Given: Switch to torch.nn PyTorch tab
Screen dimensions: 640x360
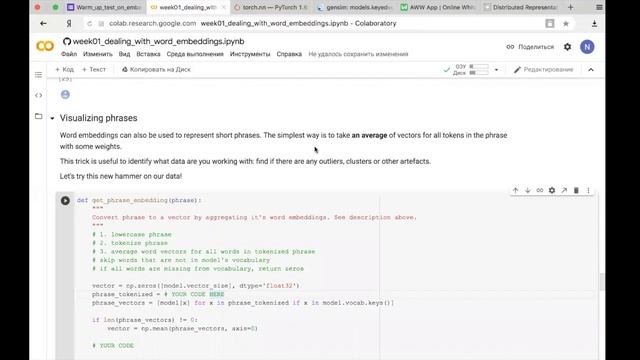Looking at the screenshot, I should [271, 7].
